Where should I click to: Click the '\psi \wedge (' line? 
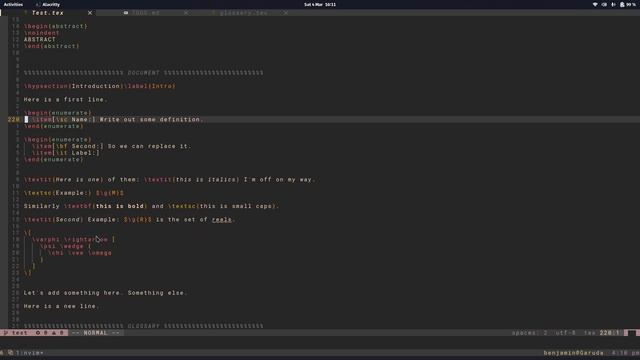point(65,246)
